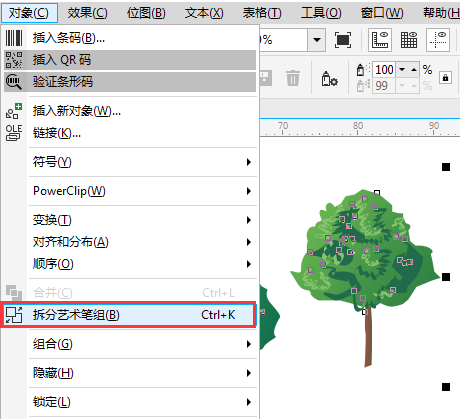Click the spray object size icon
The width and height of the screenshot is (460, 419).
(363, 70)
